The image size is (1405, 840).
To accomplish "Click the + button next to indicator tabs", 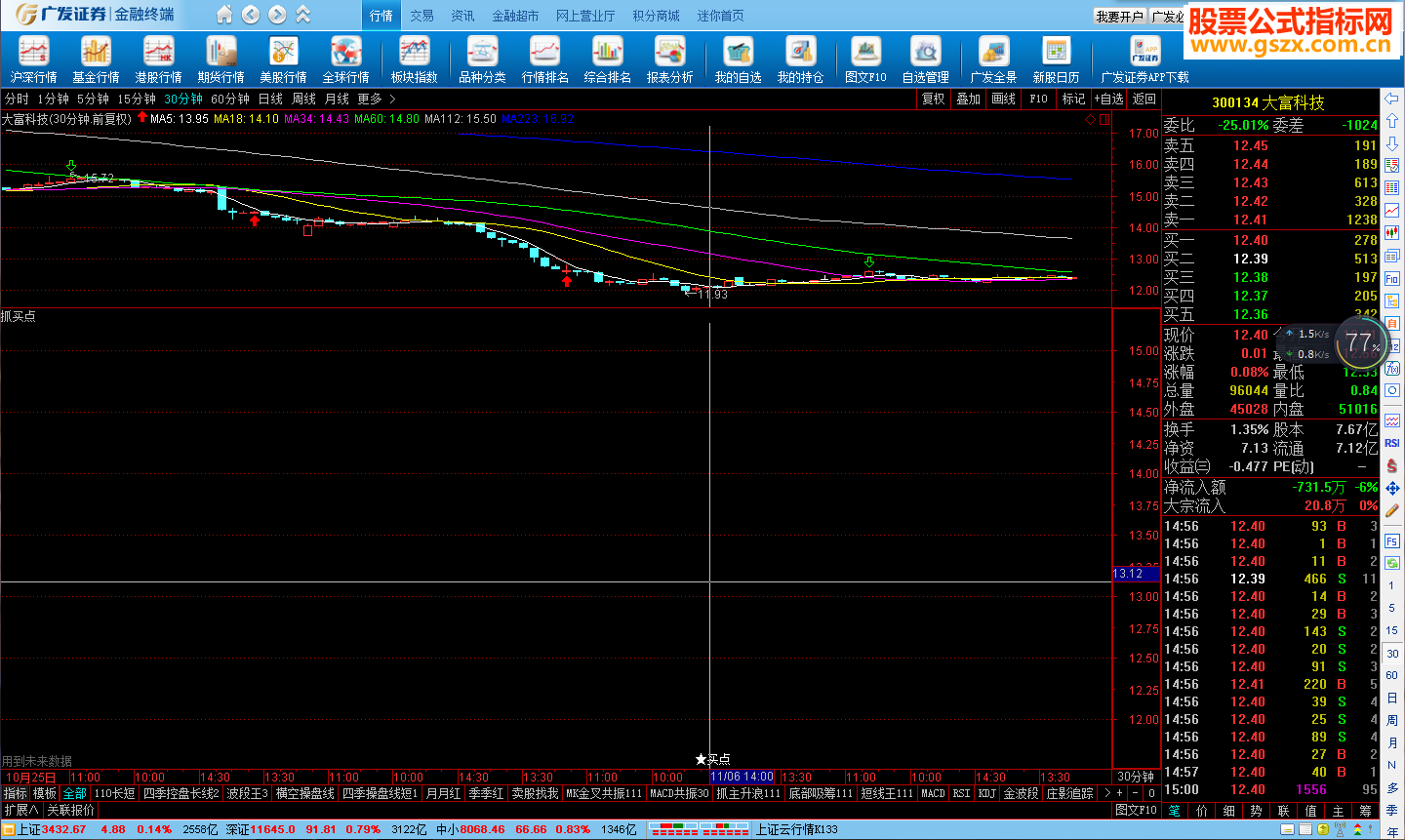I will click(x=1119, y=793).
